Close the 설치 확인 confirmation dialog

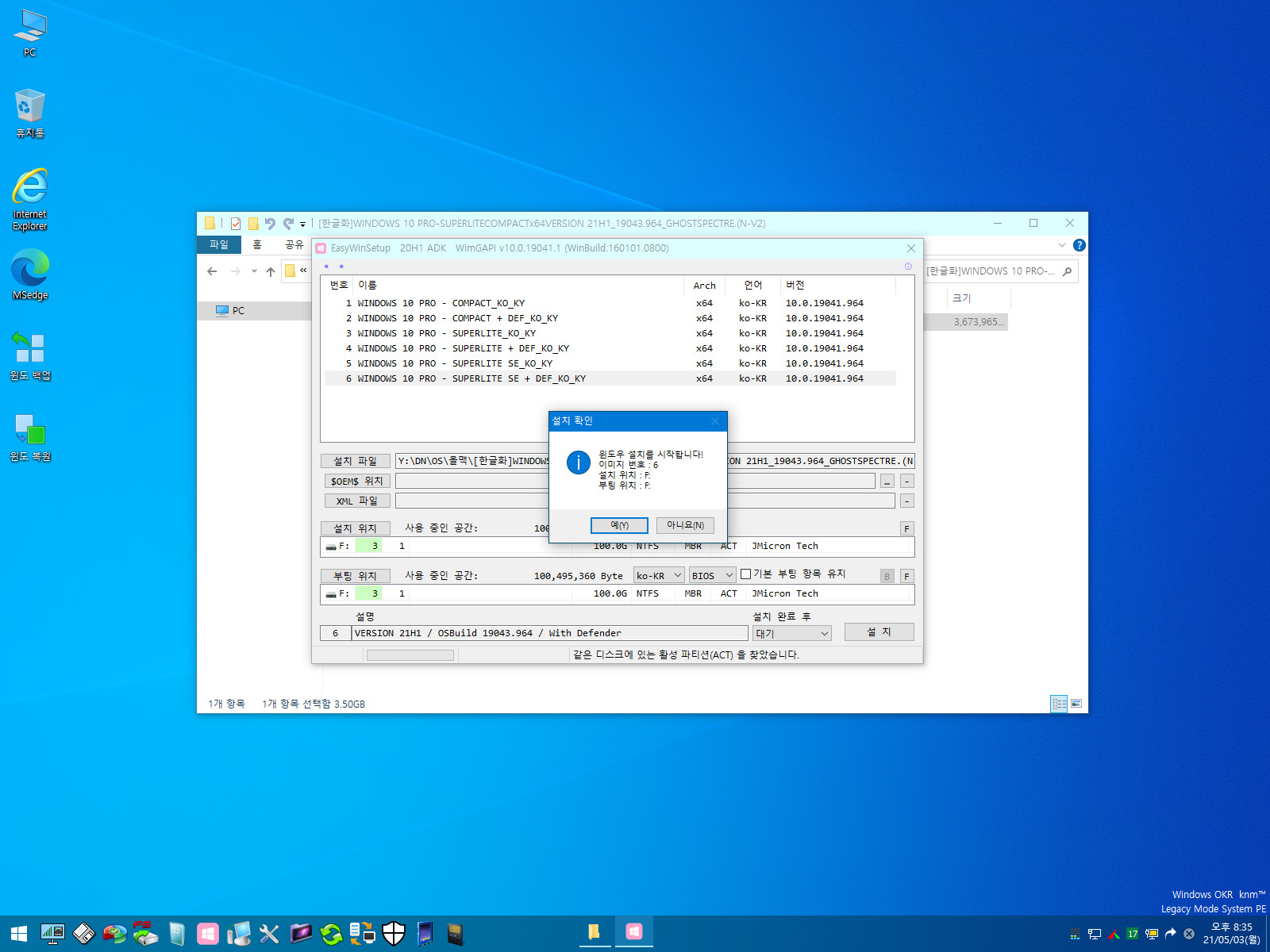point(714,420)
